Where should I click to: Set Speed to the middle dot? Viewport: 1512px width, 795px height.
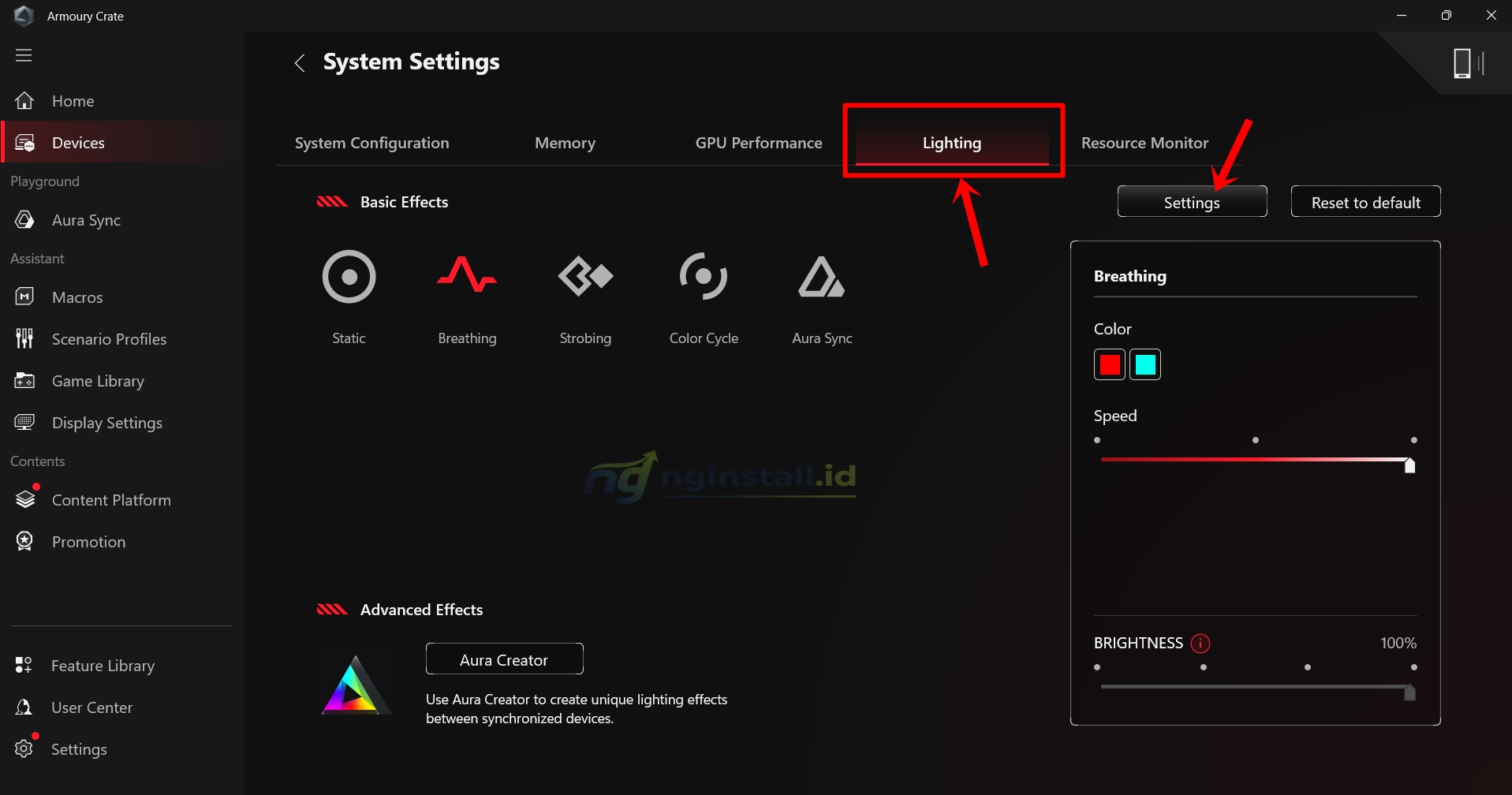pyautogui.click(x=1255, y=440)
